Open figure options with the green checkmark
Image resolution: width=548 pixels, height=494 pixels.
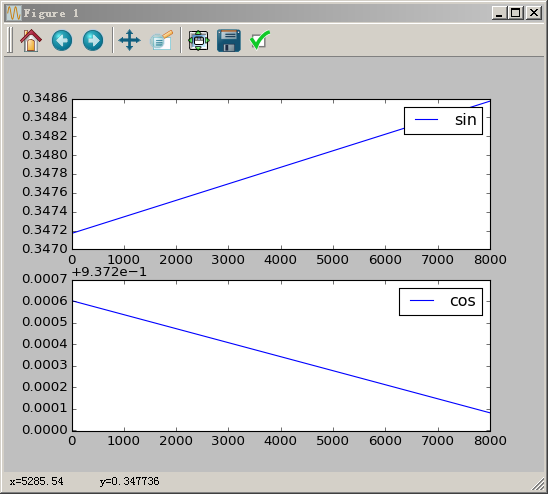coord(260,41)
